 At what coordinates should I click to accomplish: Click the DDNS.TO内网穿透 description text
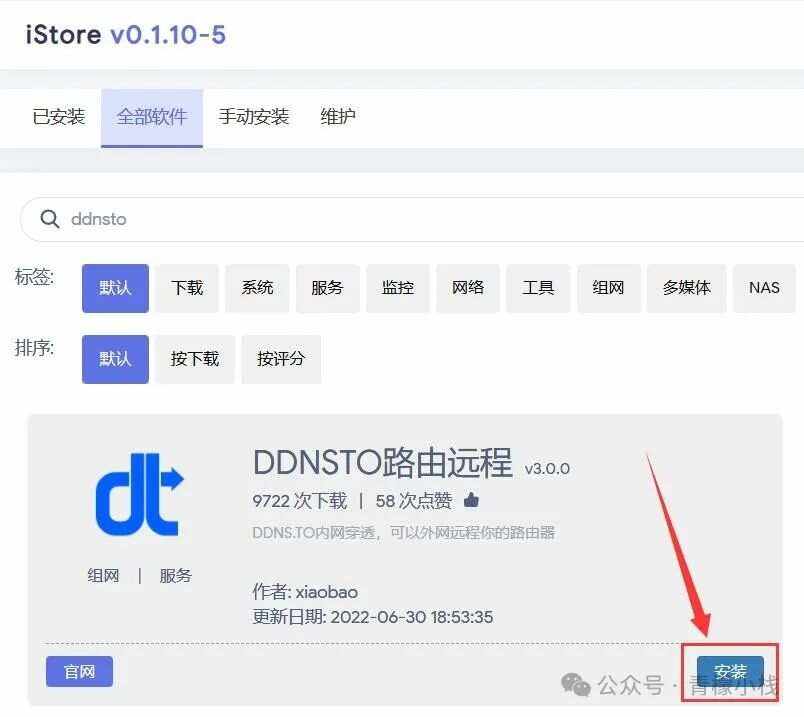tap(404, 532)
